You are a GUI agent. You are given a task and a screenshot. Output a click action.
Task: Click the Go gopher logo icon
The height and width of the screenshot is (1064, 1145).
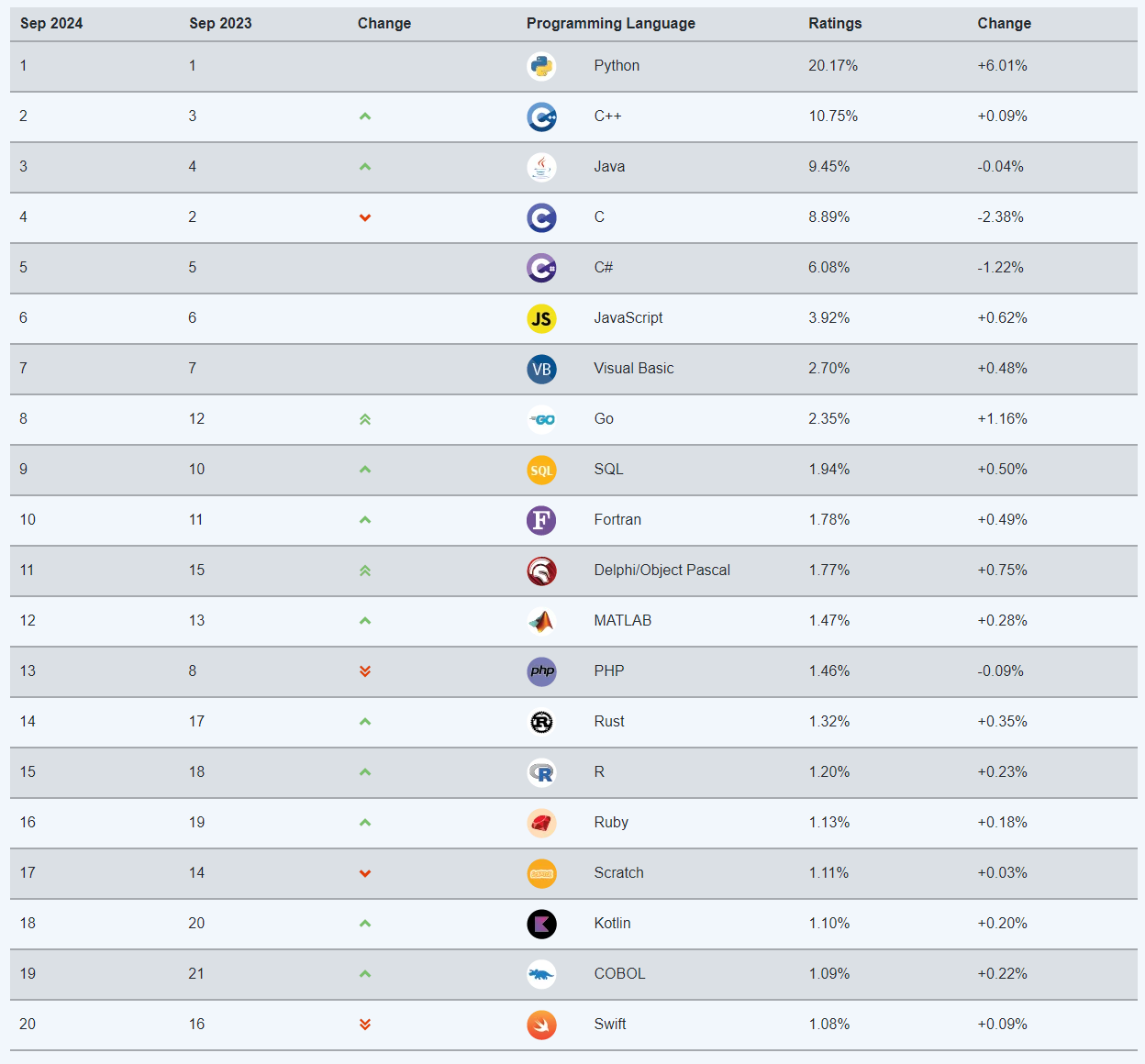(541, 419)
